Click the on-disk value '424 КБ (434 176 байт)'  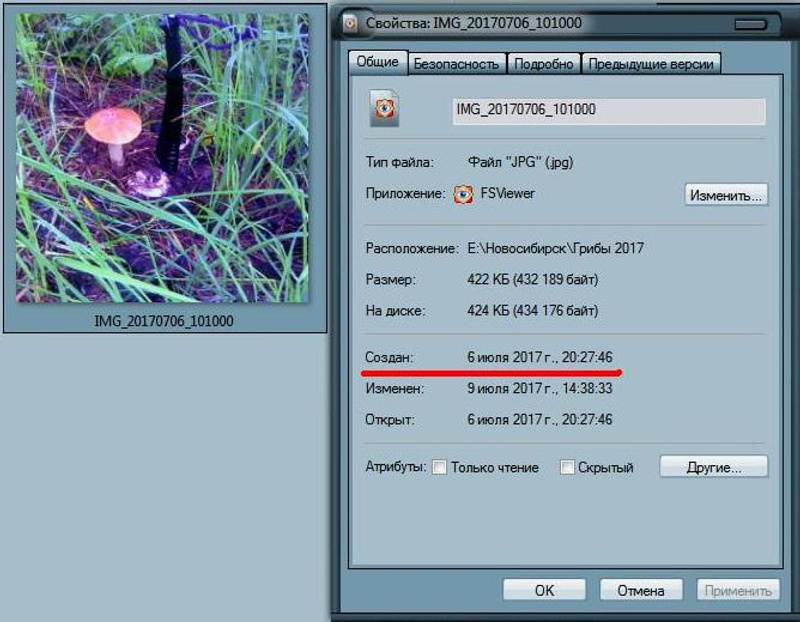(x=533, y=311)
